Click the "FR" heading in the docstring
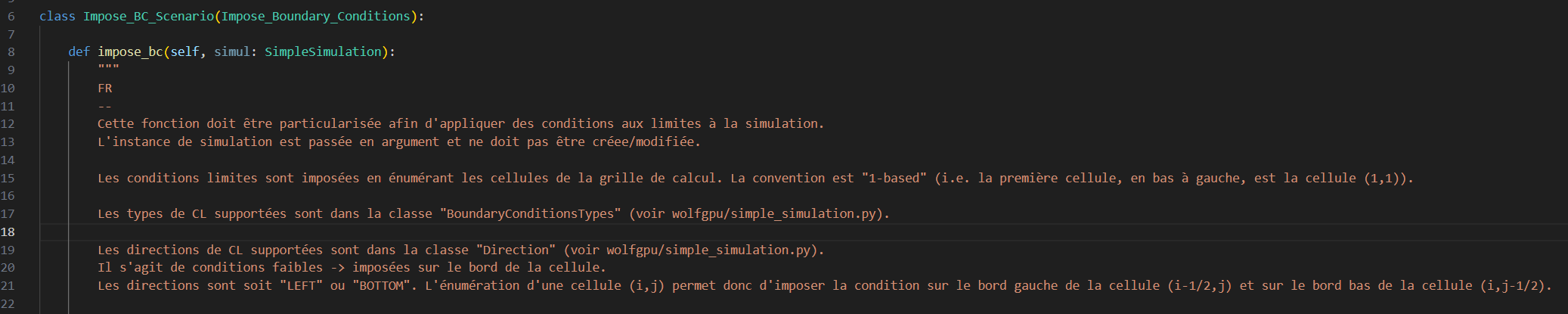Viewport: 1568px width, 314px height. 105,89
